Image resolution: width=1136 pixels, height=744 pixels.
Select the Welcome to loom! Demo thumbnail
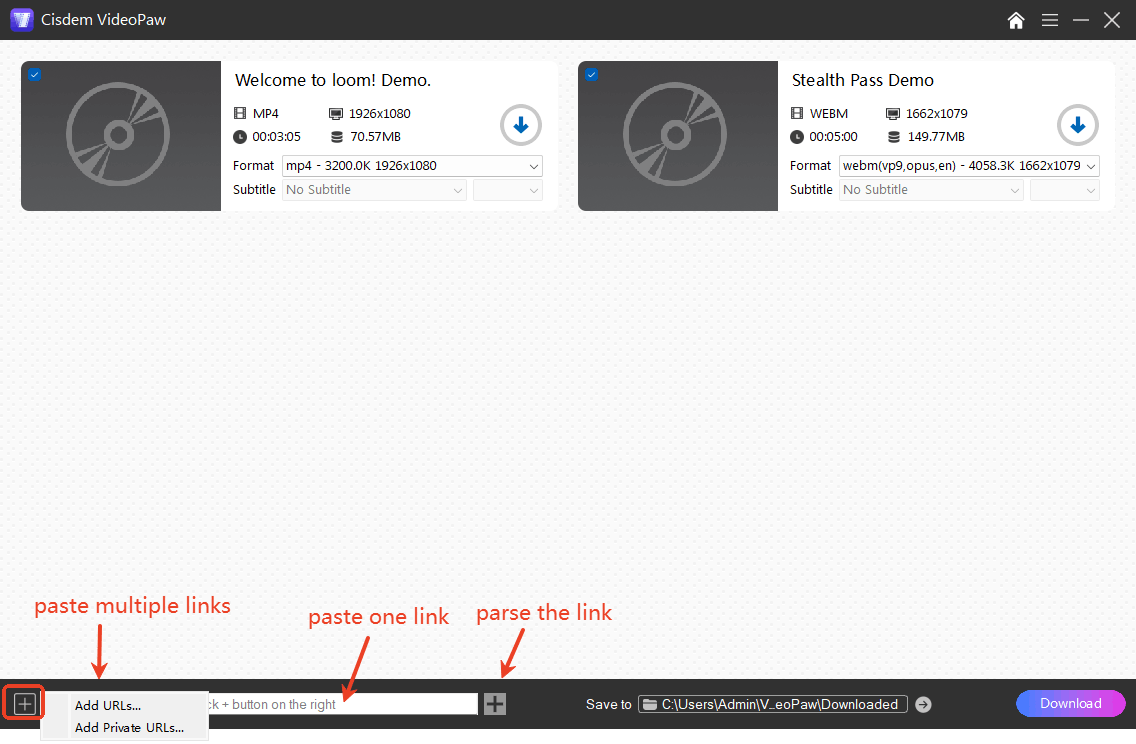click(x=121, y=136)
